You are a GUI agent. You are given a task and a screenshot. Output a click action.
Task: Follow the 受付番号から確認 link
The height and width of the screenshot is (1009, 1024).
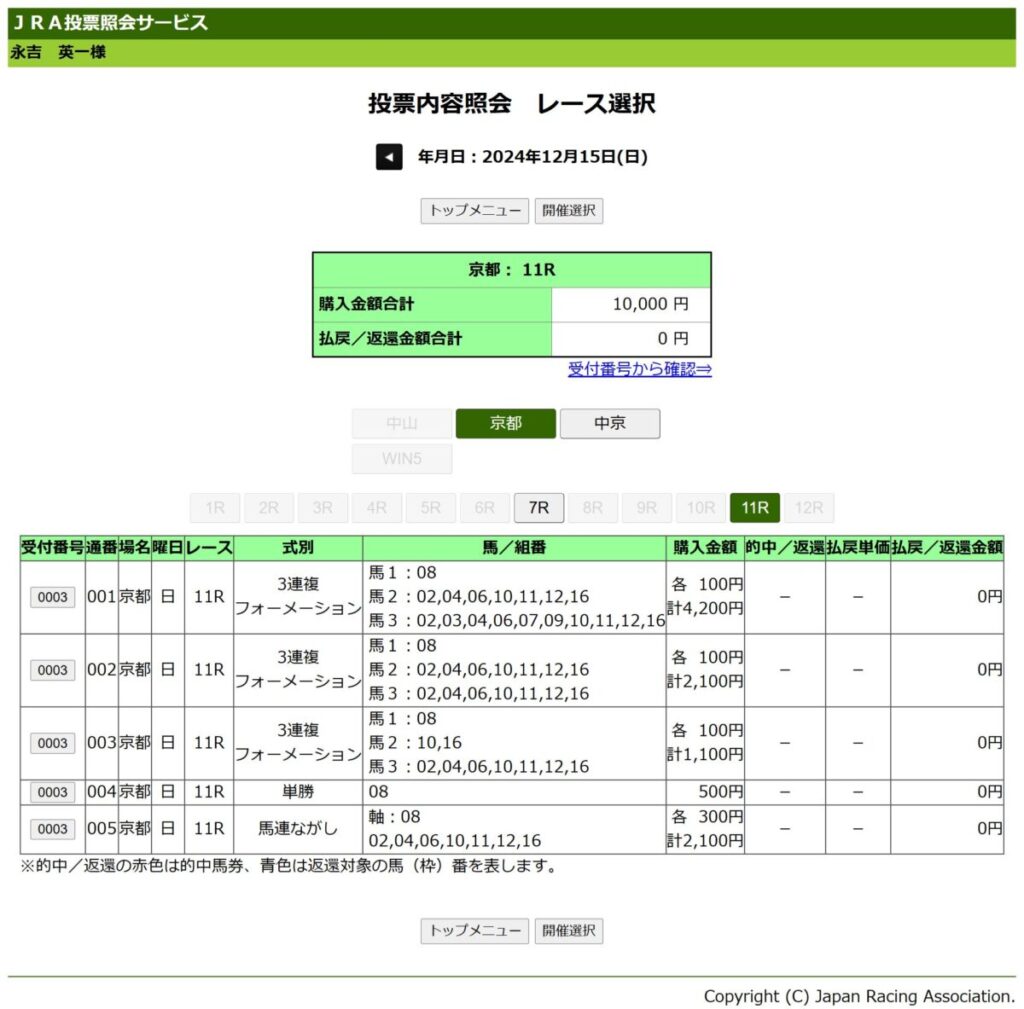pos(639,369)
